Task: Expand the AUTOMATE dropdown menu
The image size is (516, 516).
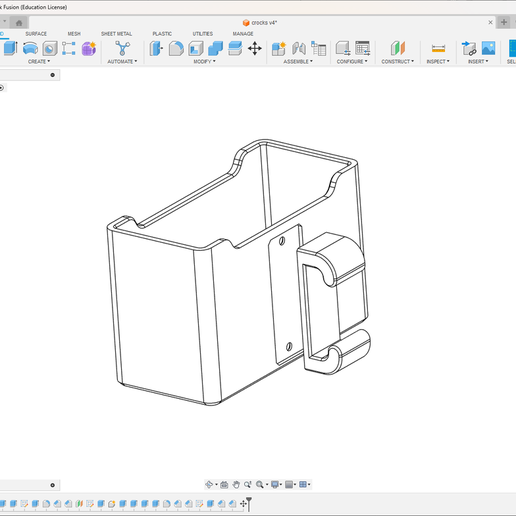Action: (x=122, y=62)
